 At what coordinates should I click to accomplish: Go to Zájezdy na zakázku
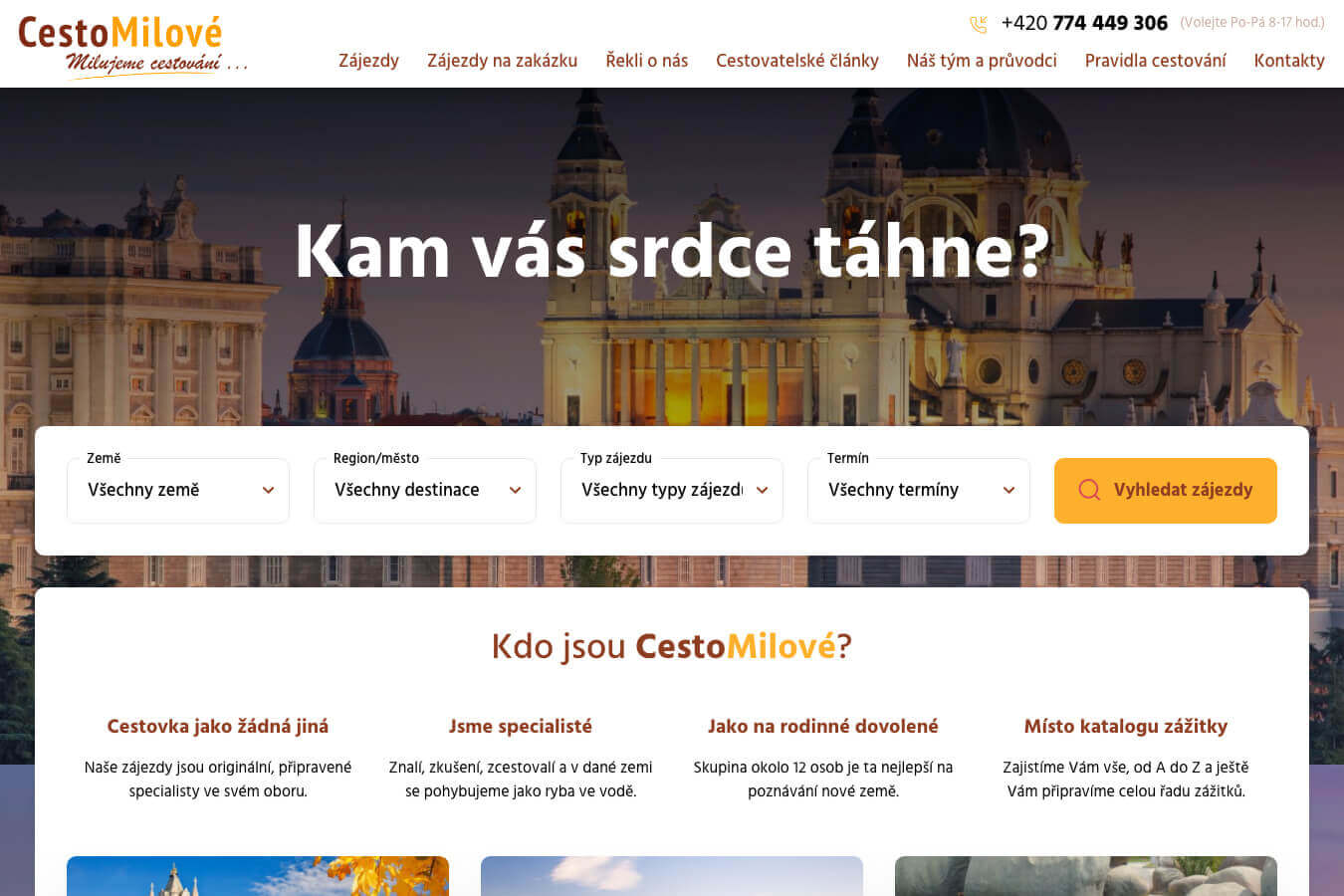coord(502,61)
